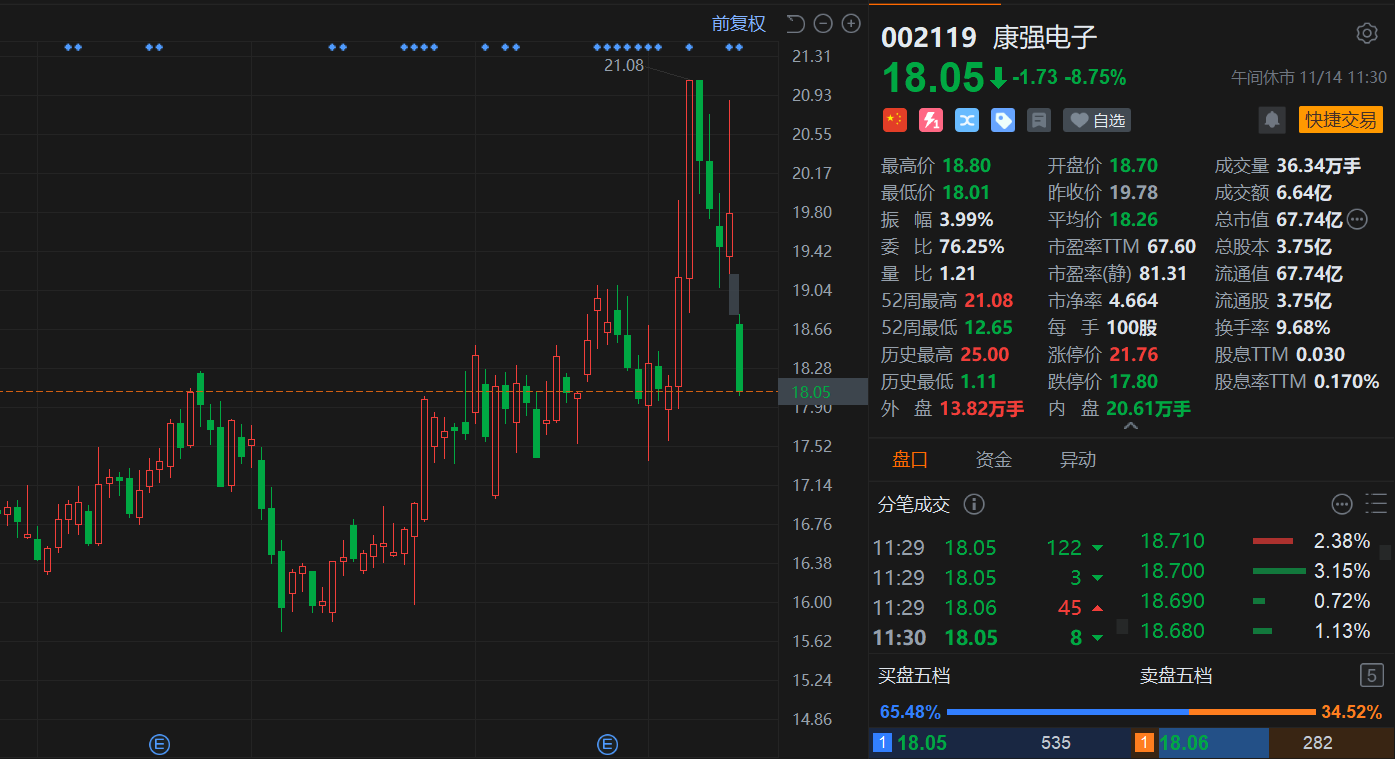Change the order book depth with the 5 box
The image size is (1395, 759).
tap(1372, 675)
